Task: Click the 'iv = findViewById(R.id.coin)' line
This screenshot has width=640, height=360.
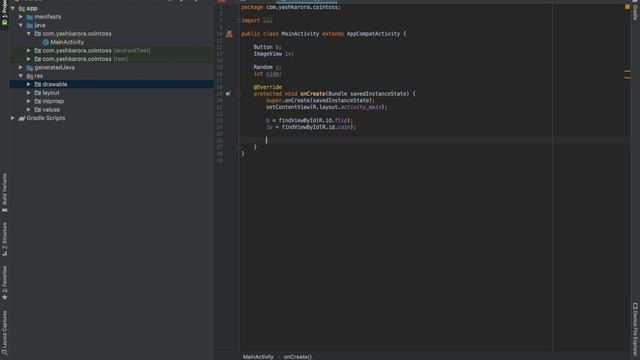Action: pos(311,127)
